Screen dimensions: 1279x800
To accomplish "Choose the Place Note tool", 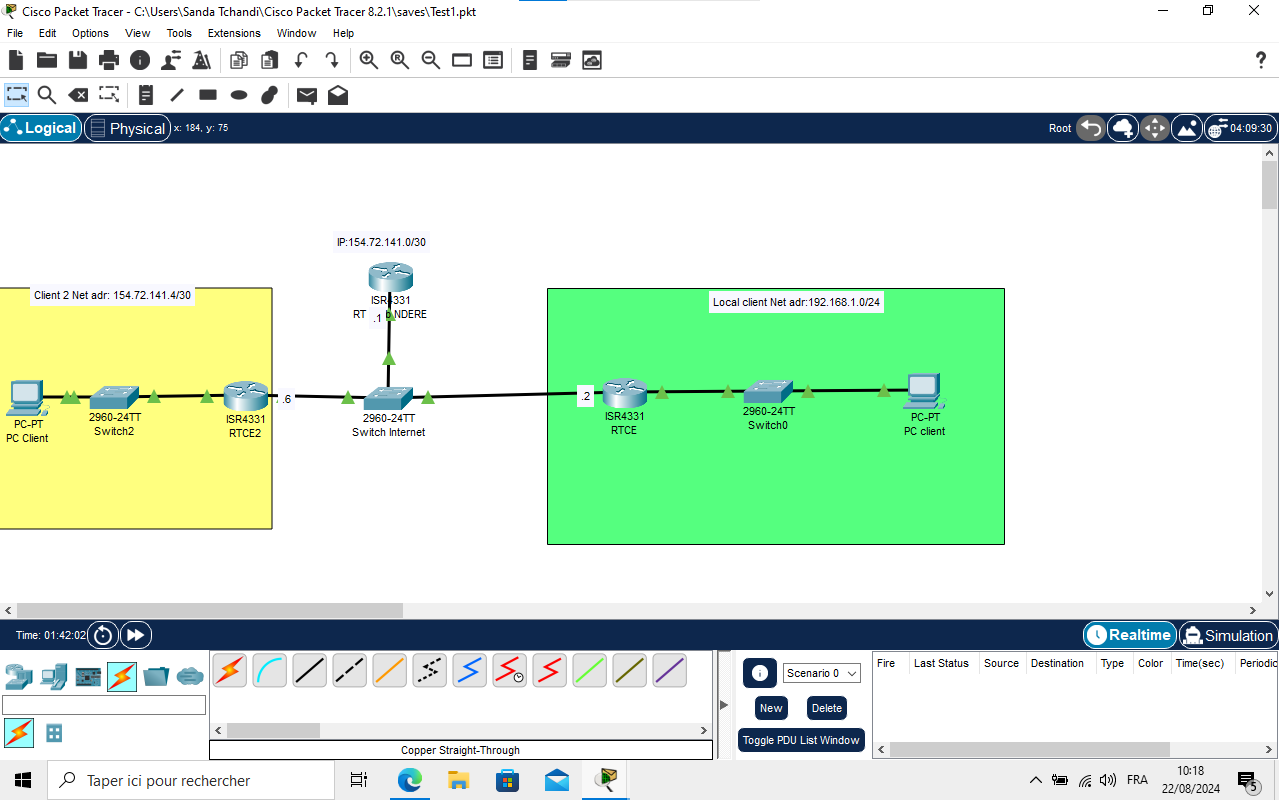I will 146,95.
